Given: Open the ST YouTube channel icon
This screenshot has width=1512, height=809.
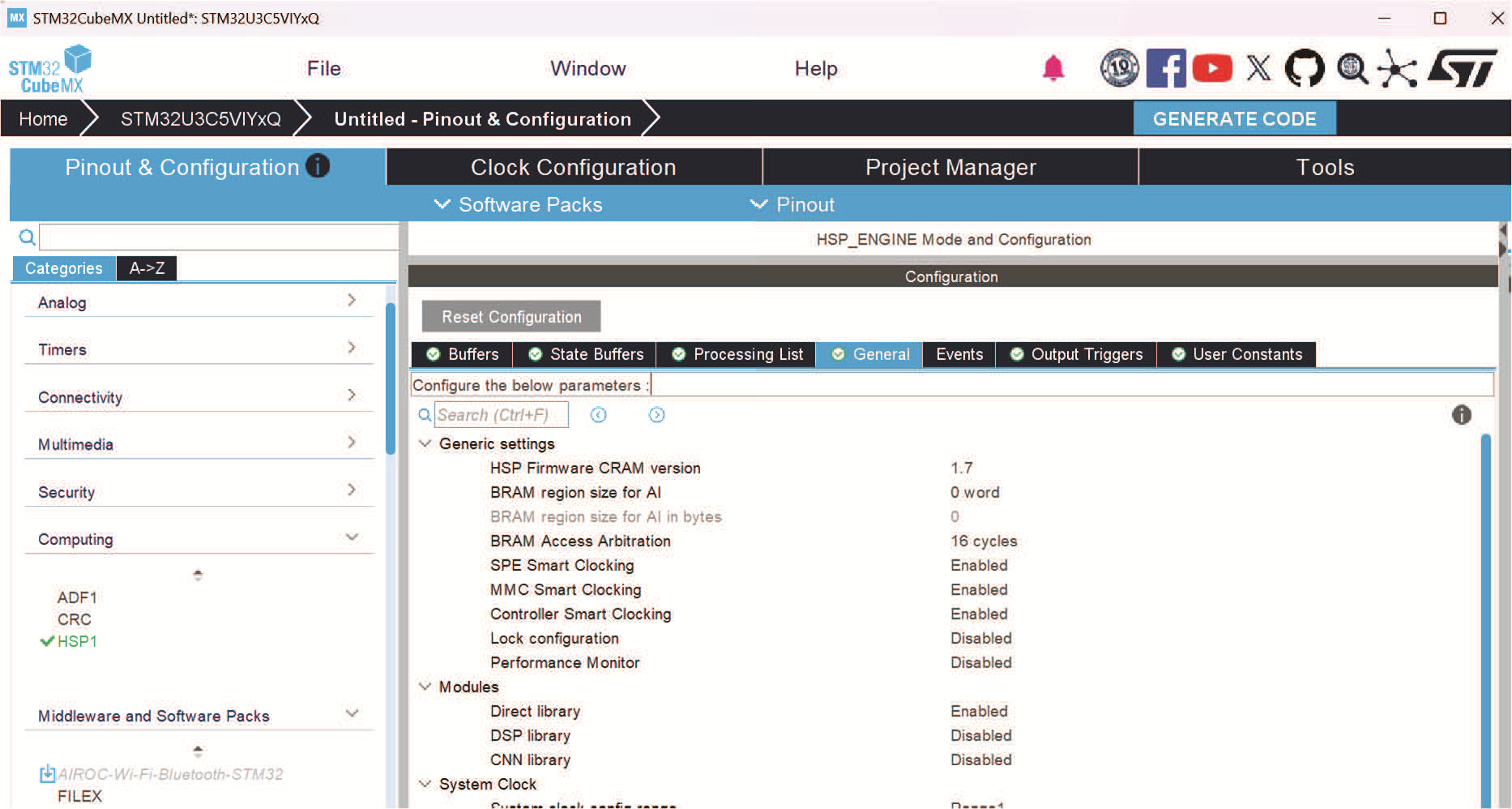Looking at the screenshot, I should pos(1212,68).
